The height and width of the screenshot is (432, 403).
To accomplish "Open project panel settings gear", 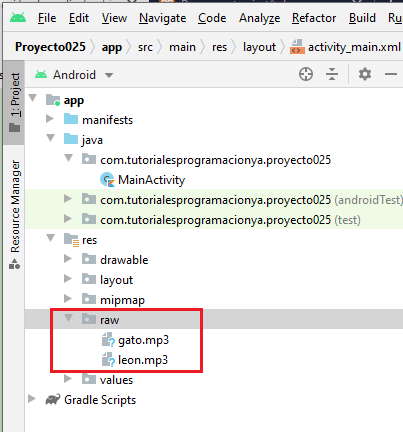I will (x=365, y=74).
